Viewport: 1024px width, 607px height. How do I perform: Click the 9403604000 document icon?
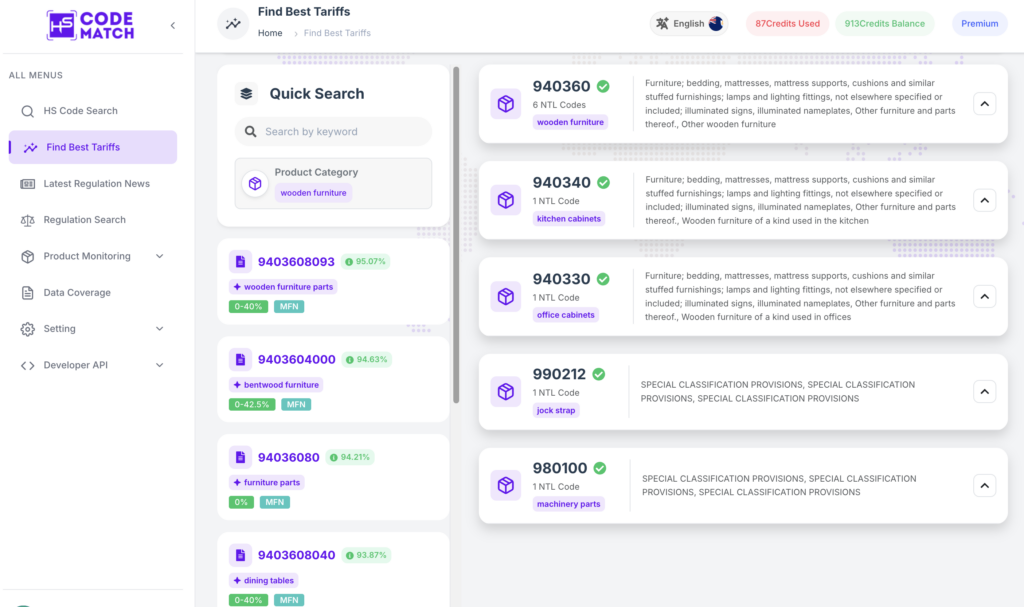(240, 359)
